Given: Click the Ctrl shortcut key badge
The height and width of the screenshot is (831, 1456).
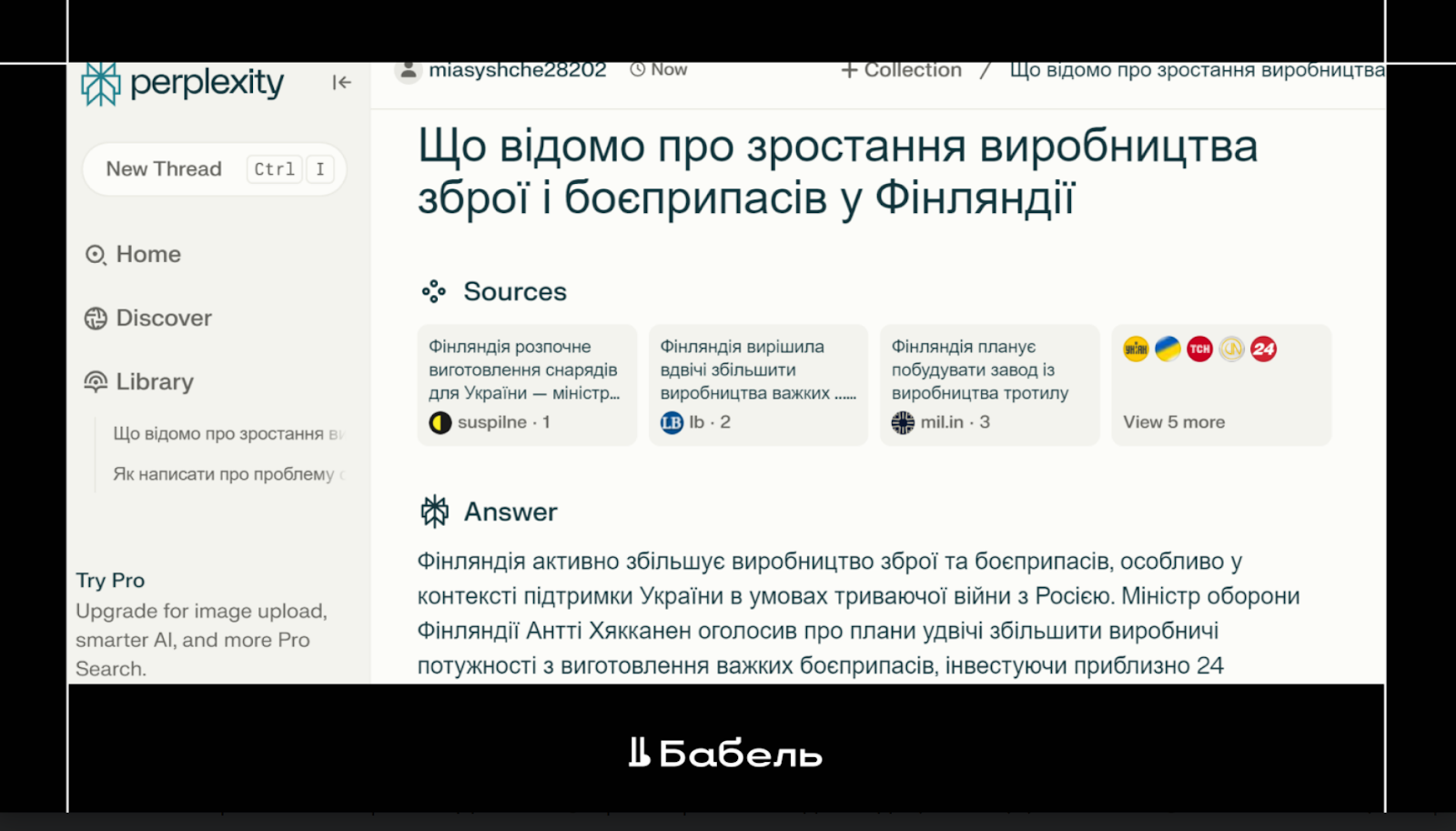Looking at the screenshot, I should coord(274,169).
